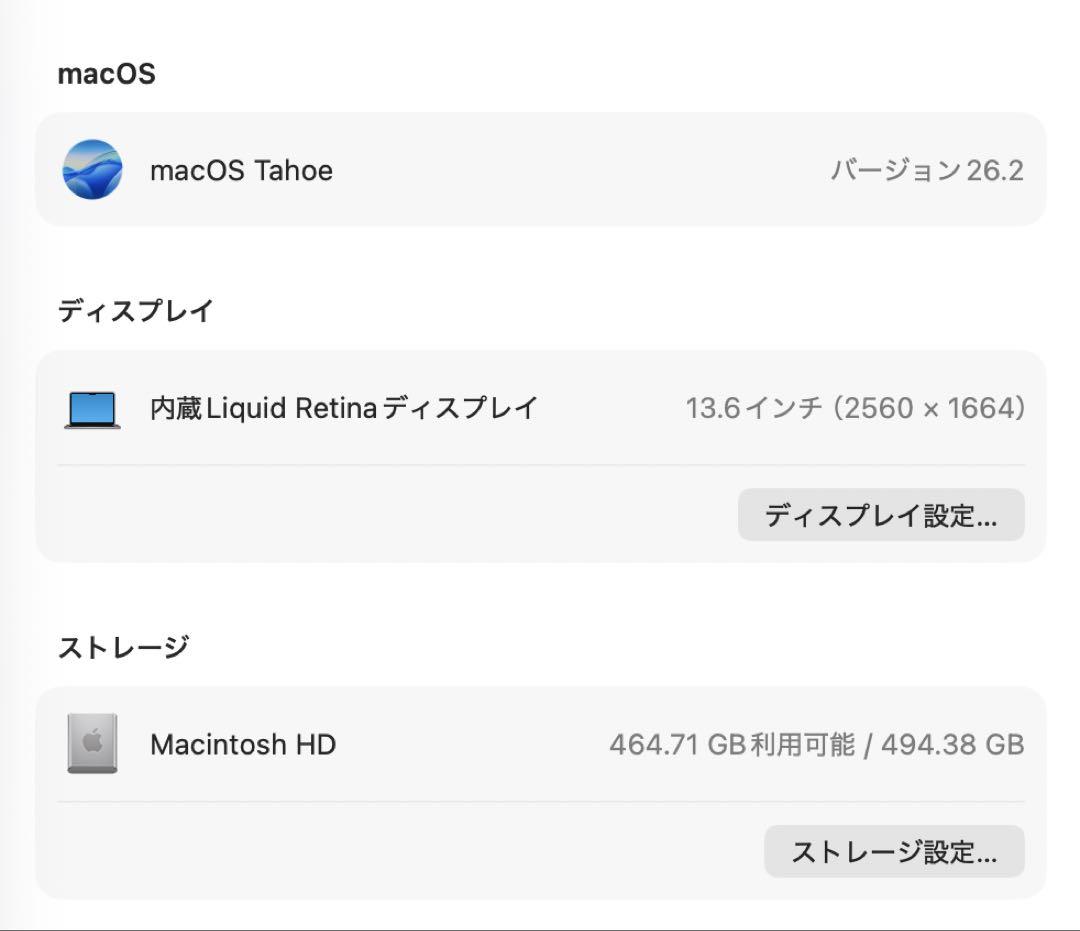Viewport: 1080px width, 931px height.
Task: Click the ストレージ section header
Action: (123, 646)
